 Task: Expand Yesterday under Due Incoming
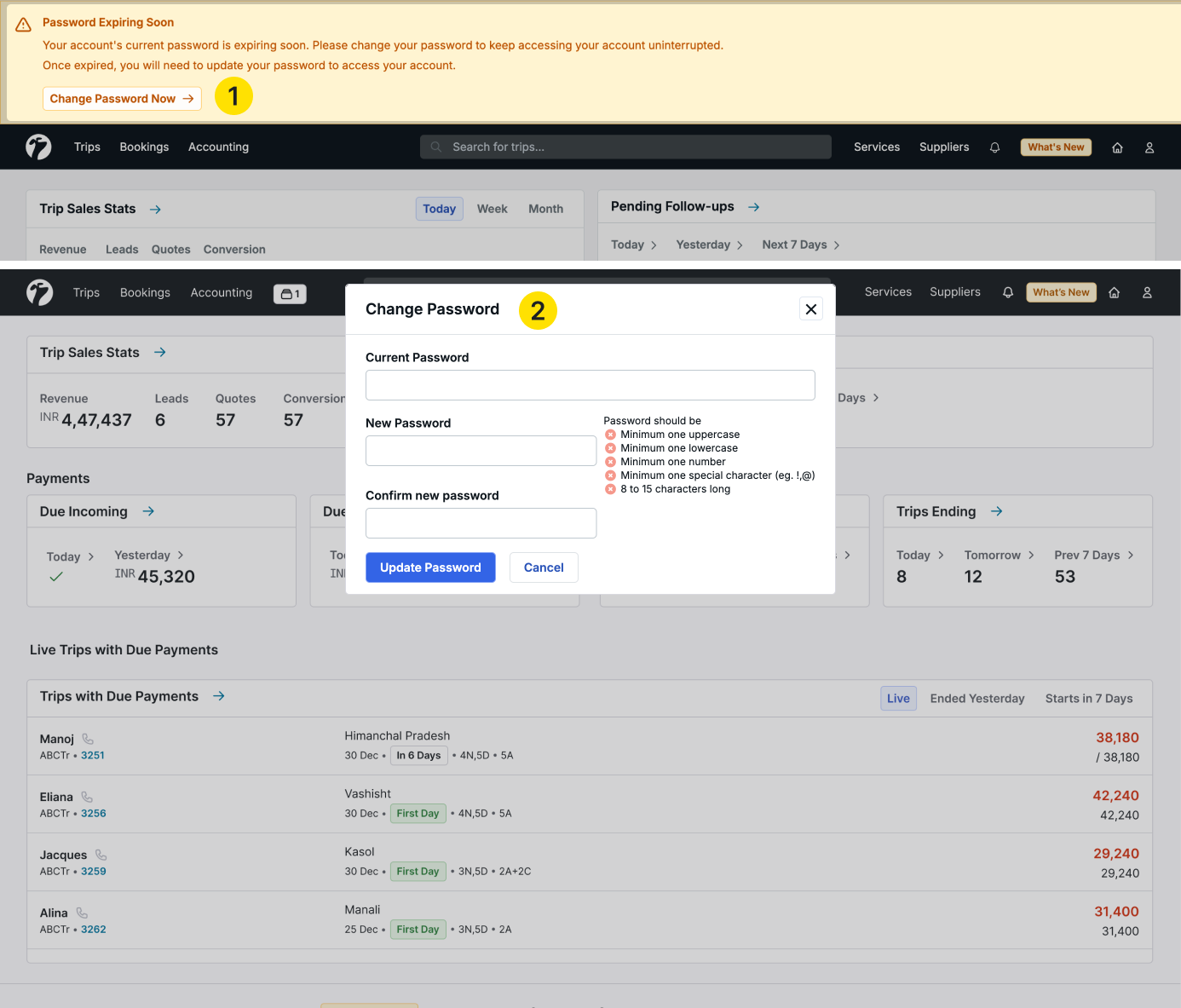(149, 555)
